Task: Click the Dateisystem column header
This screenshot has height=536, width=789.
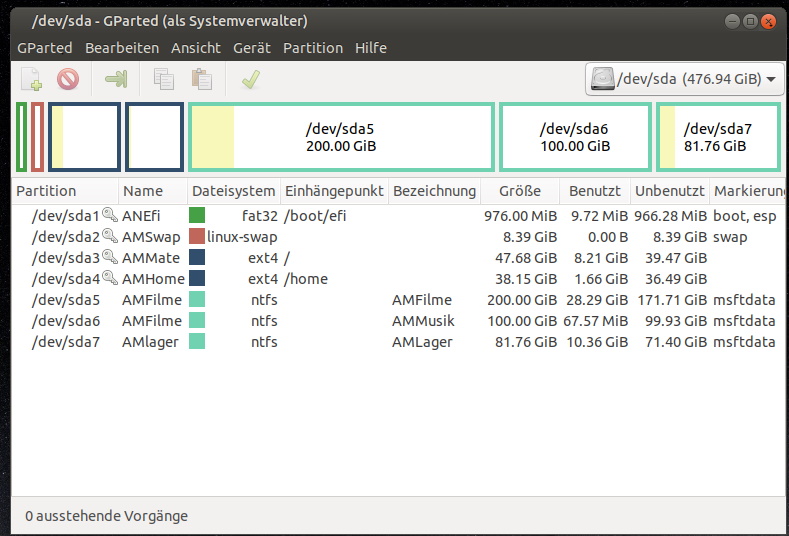Action: pyautogui.click(x=233, y=191)
